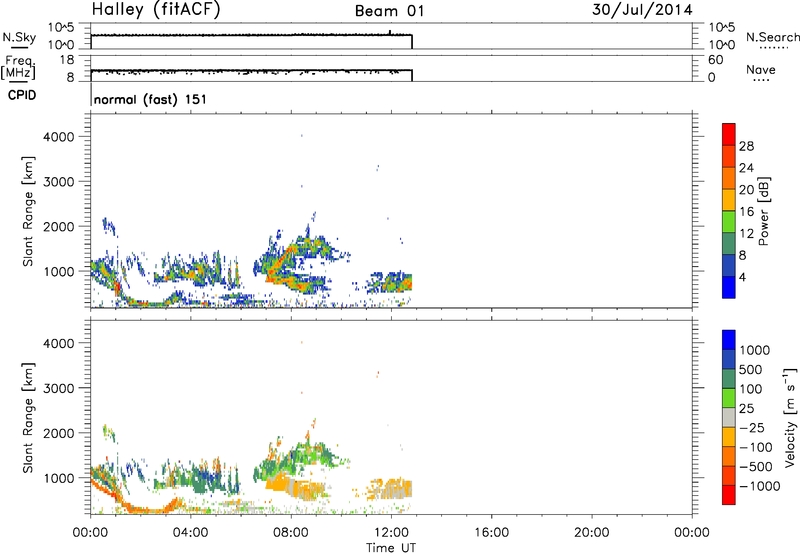Click the 'normal (fast) 151' text
This screenshot has height=554, width=800.
pos(151,99)
